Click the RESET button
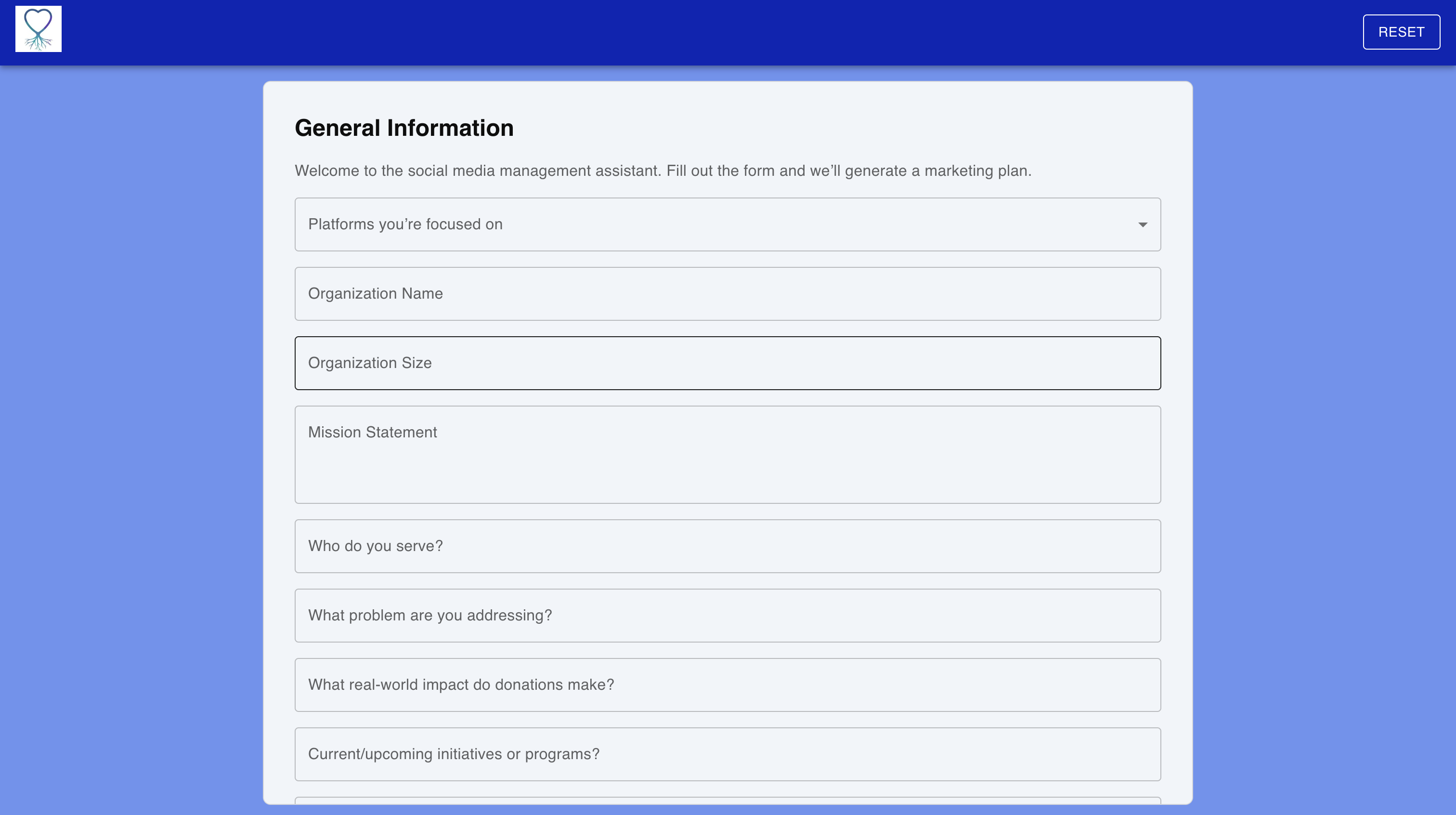The height and width of the screenshot is (815, 1456). click(1401, 32)
